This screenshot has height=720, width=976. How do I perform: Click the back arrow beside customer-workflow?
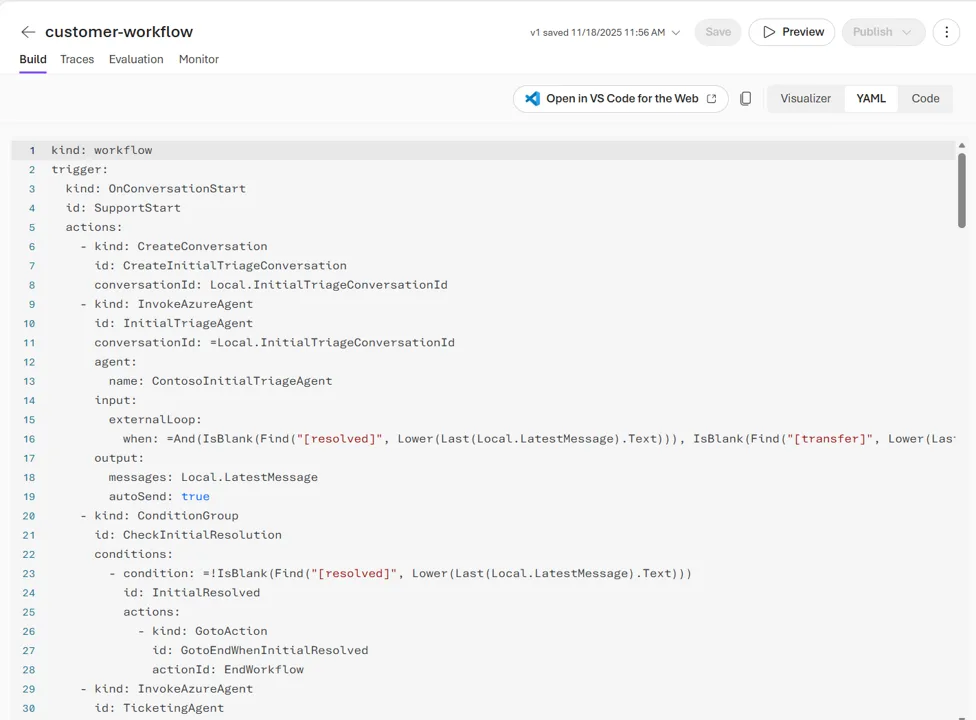point(28,32)
